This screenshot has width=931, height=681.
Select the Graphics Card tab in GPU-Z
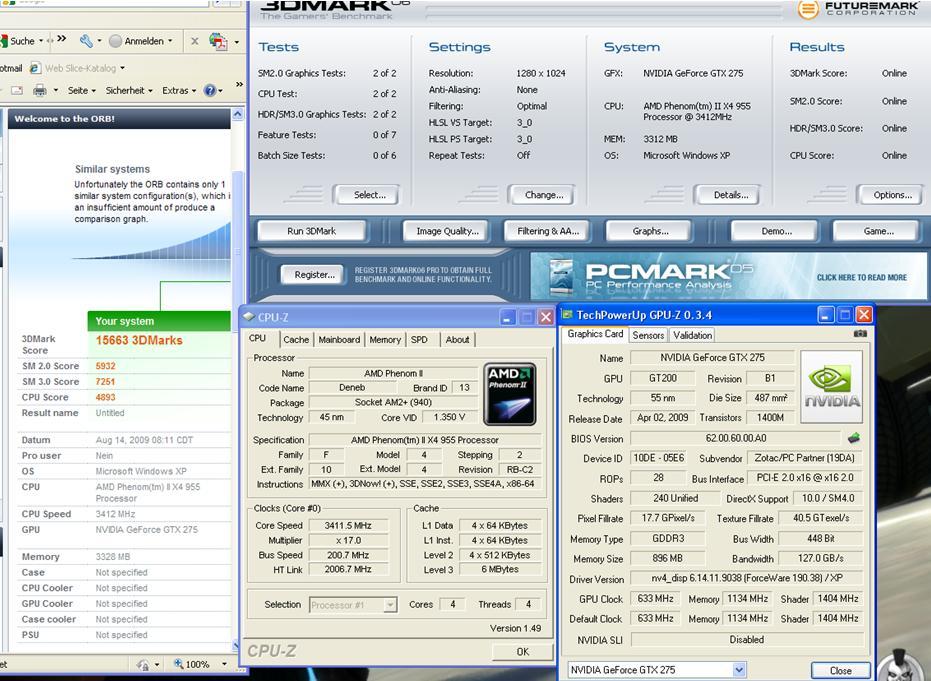pos(595,334)
